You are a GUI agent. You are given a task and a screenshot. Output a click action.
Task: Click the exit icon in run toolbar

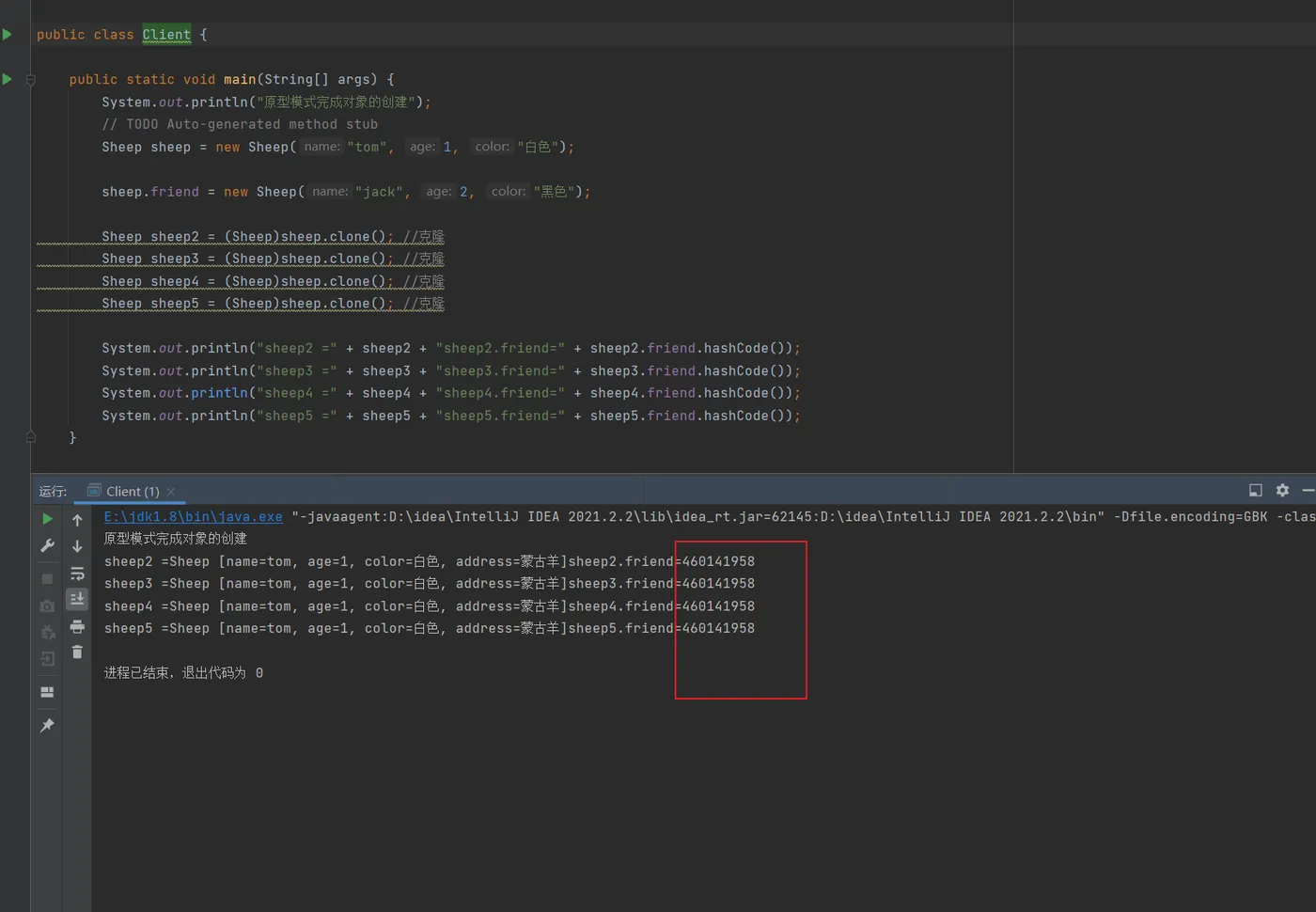47,659
